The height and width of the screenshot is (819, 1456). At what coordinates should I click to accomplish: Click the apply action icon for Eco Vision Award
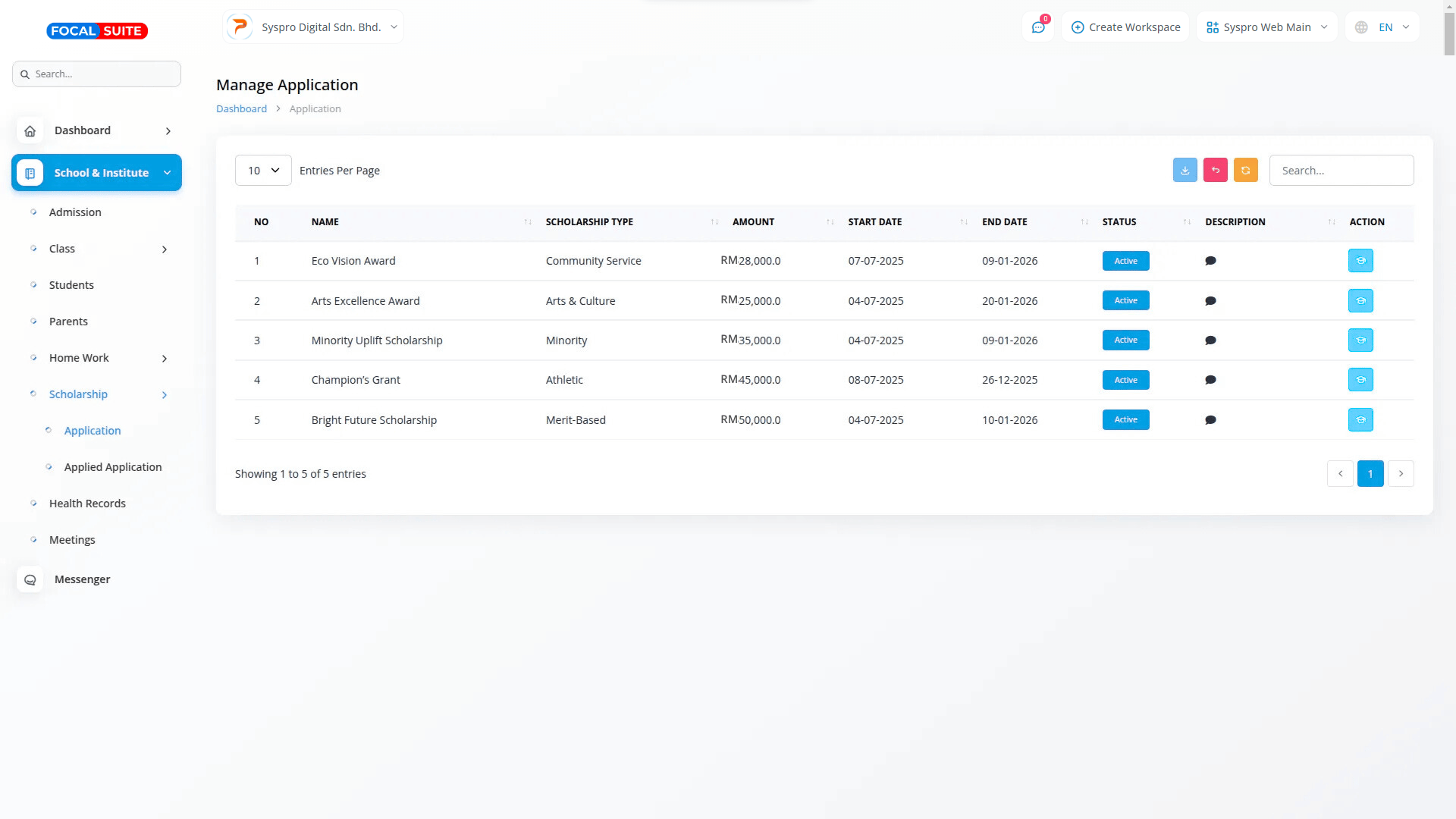1360,261
